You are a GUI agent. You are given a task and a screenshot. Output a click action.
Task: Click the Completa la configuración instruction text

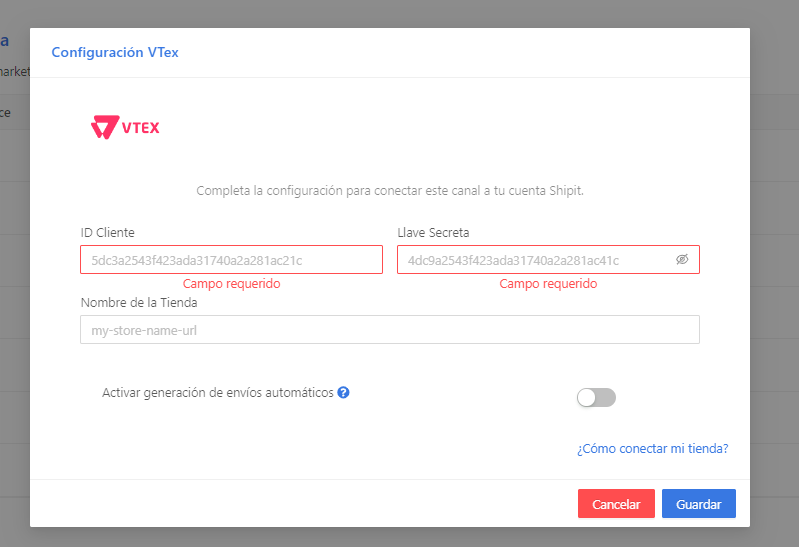(x=390, y=191)
